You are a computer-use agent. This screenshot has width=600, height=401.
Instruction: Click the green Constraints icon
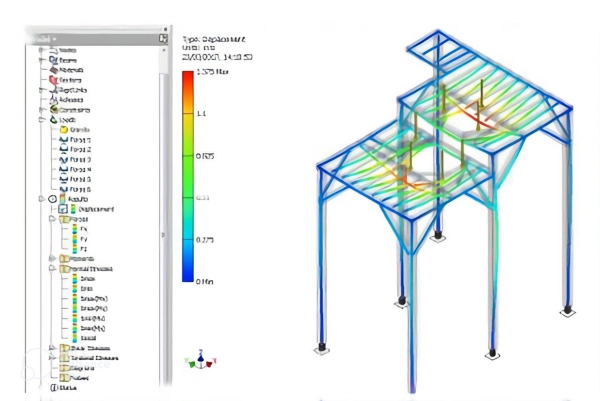click(x=54, y=110)
